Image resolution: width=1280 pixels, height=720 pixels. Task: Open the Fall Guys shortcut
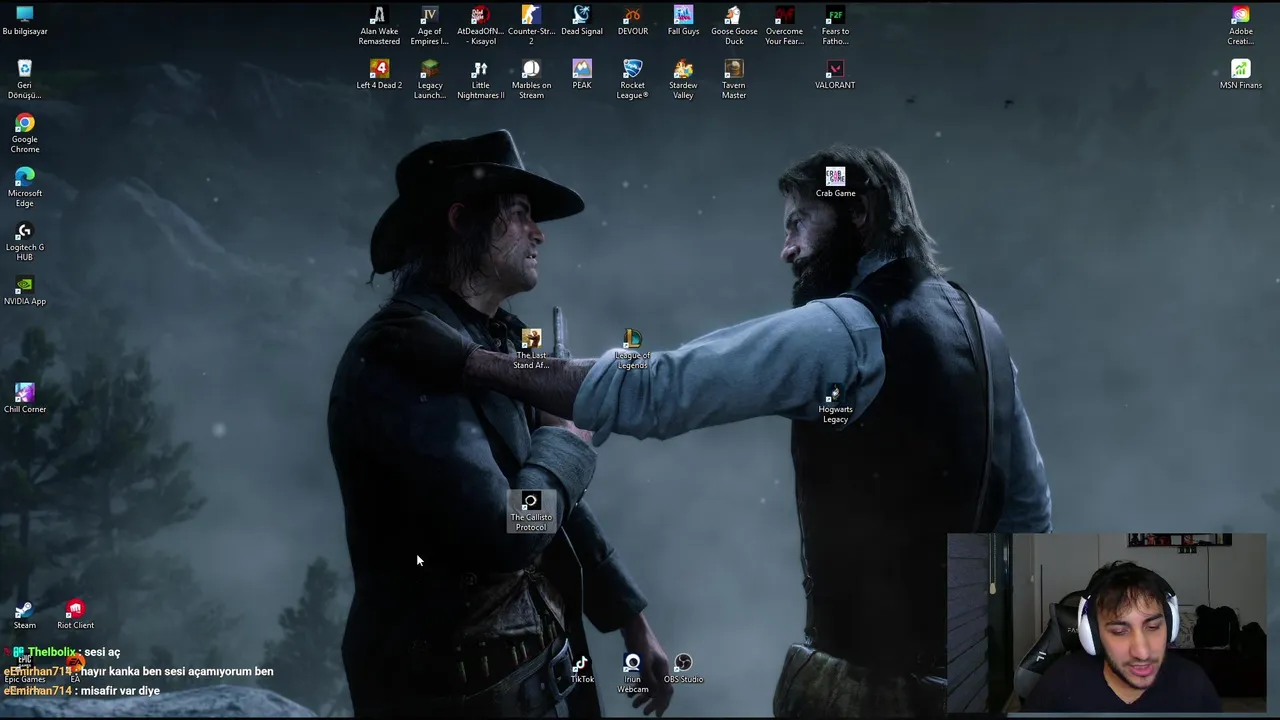[x=684, y=21]
